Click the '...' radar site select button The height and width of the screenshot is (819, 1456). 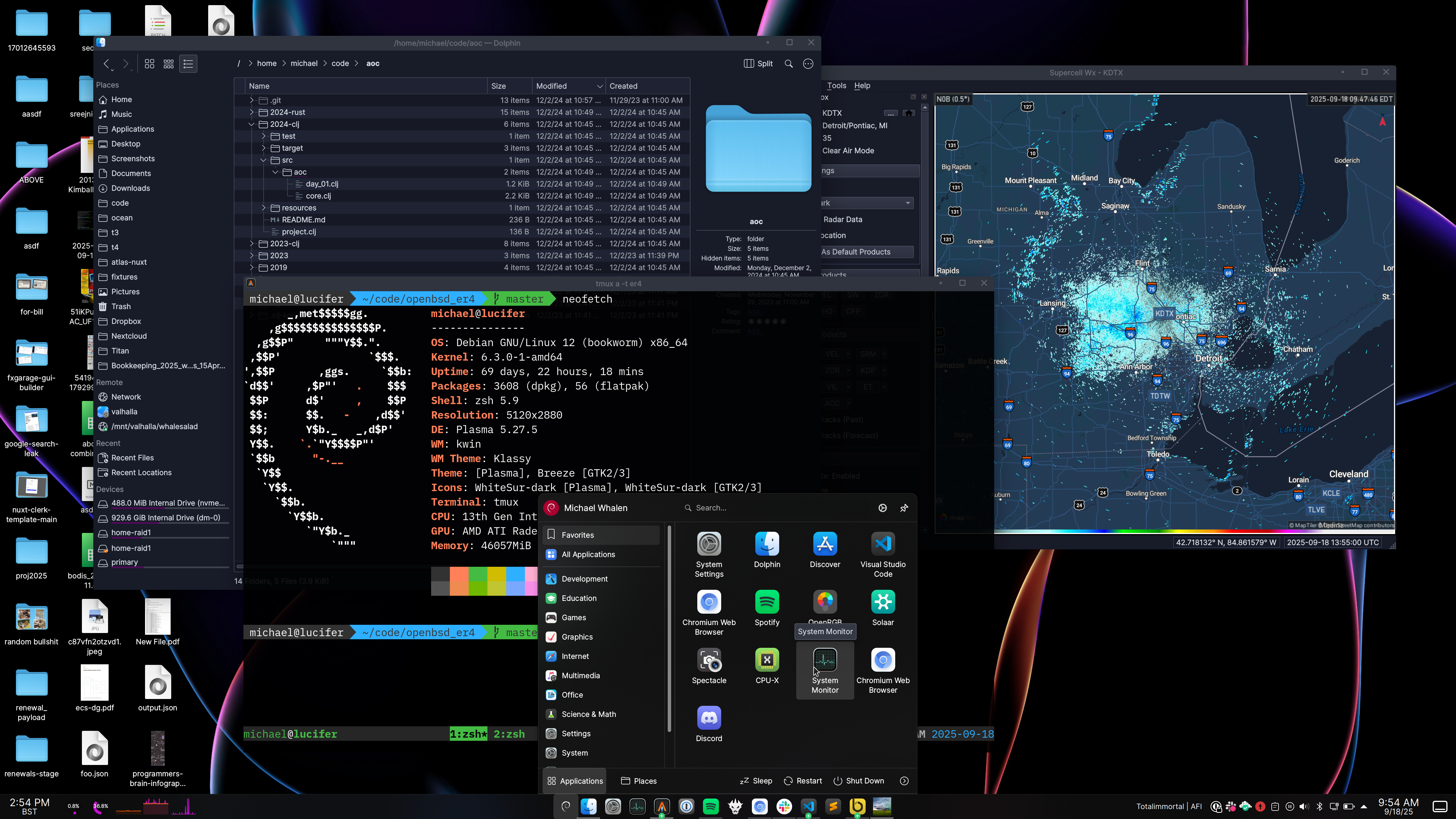point(890,113)
